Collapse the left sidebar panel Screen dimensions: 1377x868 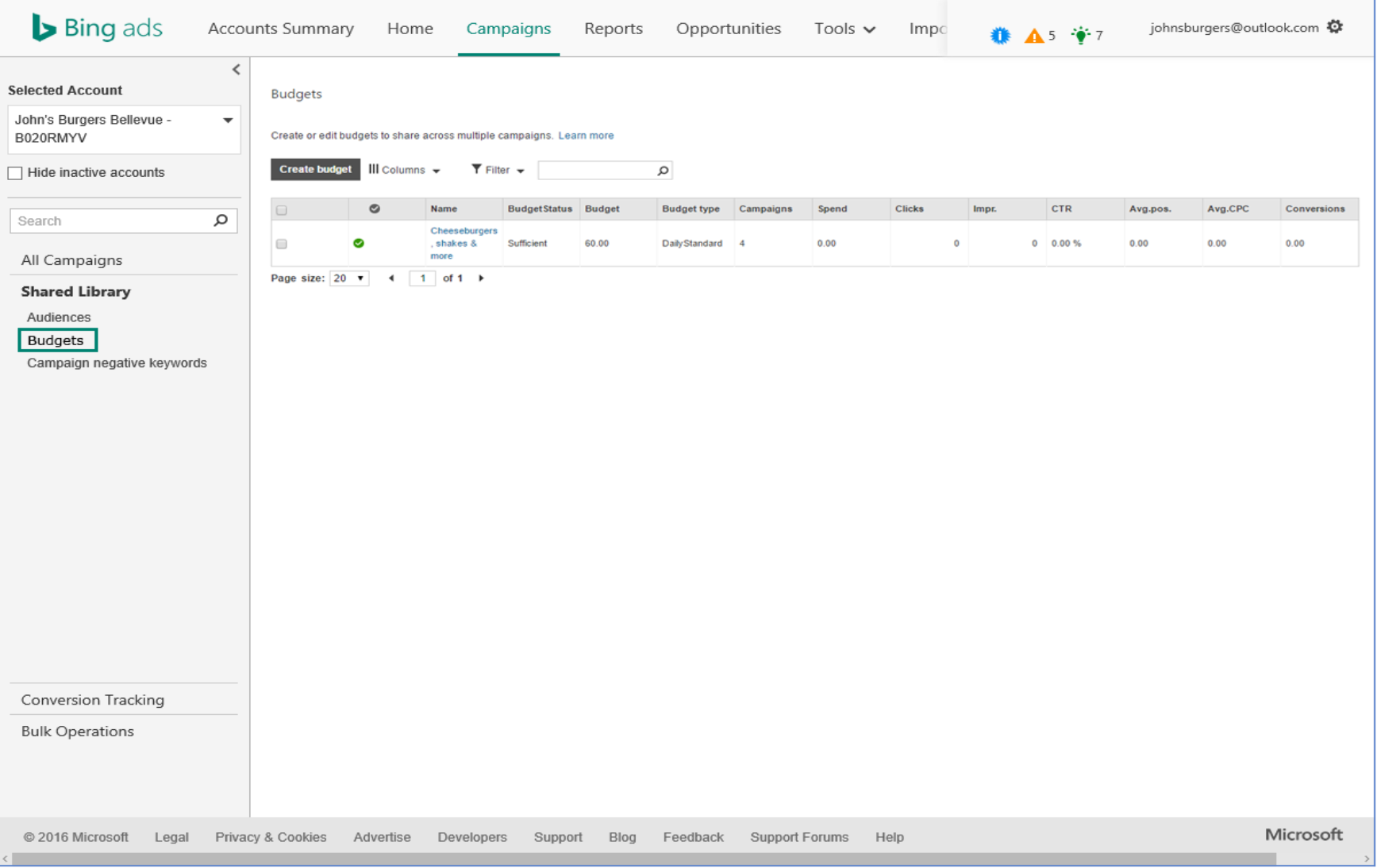235,69
